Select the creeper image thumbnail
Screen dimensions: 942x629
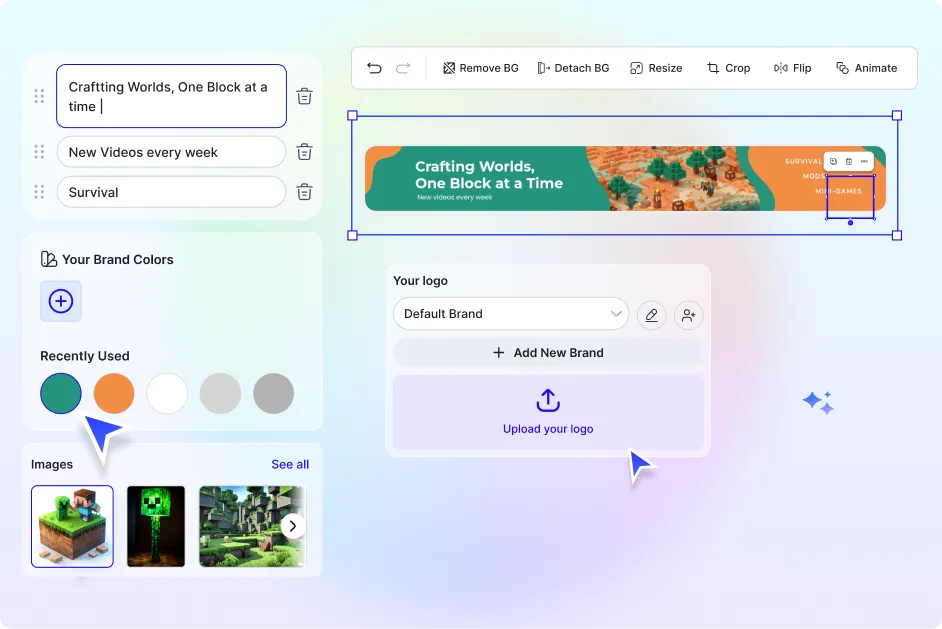(156, 526)
